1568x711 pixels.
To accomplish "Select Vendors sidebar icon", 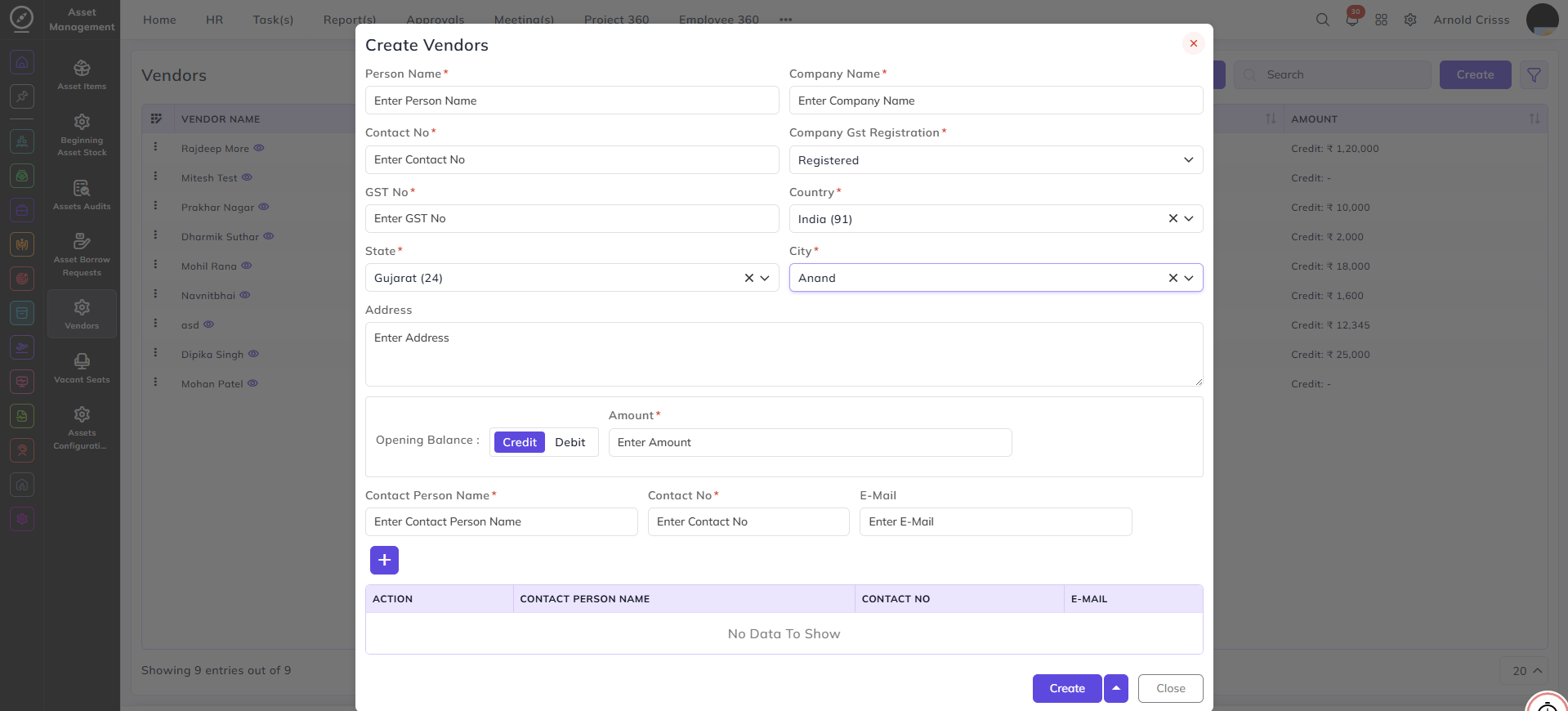I will [x=82, y=314].
